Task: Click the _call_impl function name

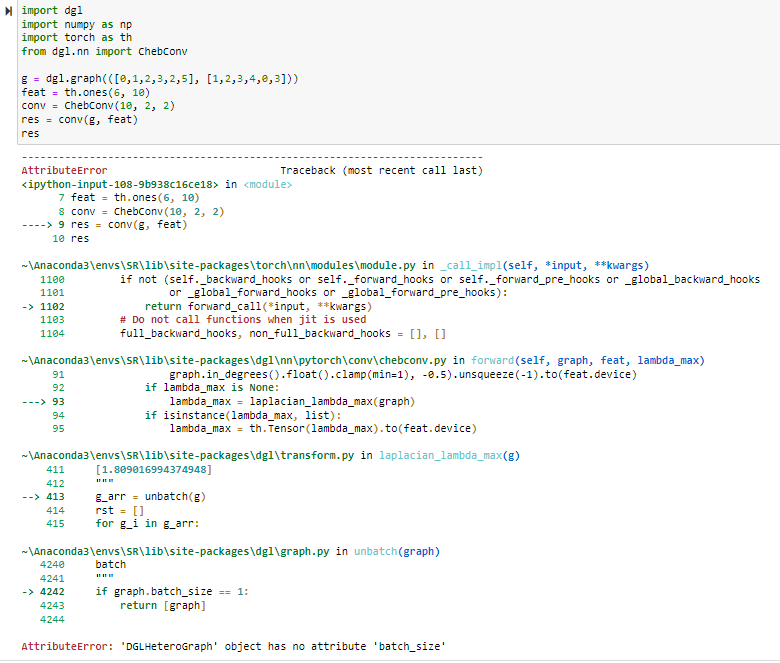Action: (x=471, y=266)
